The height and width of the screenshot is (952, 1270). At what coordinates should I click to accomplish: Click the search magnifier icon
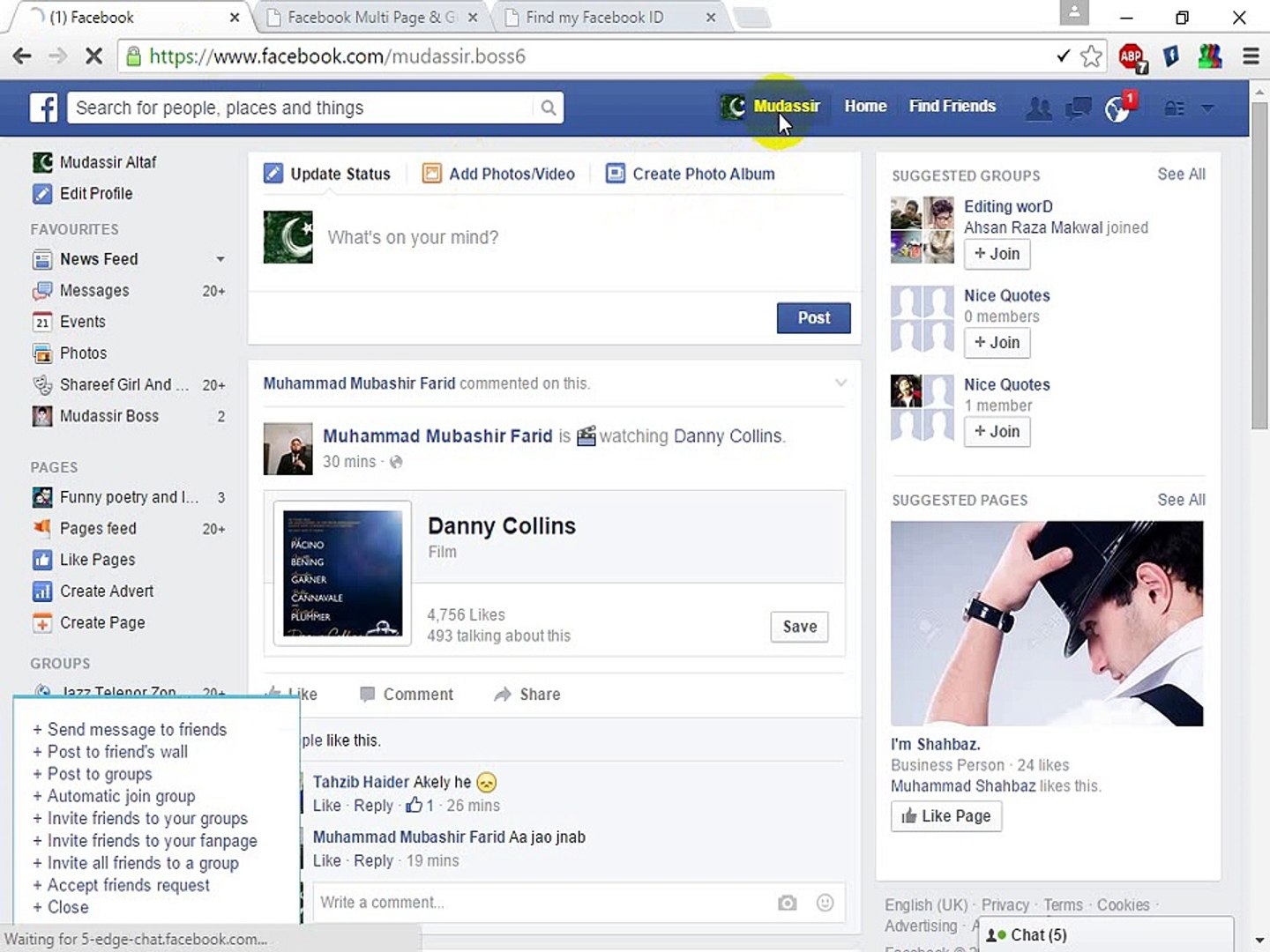pyautogui.click(x=548, y=108)
